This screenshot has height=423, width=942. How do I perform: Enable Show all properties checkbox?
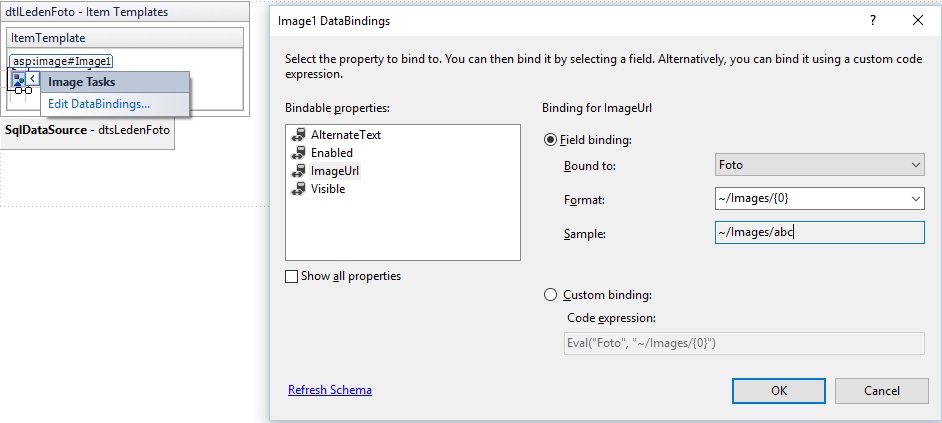coord(291,276)
